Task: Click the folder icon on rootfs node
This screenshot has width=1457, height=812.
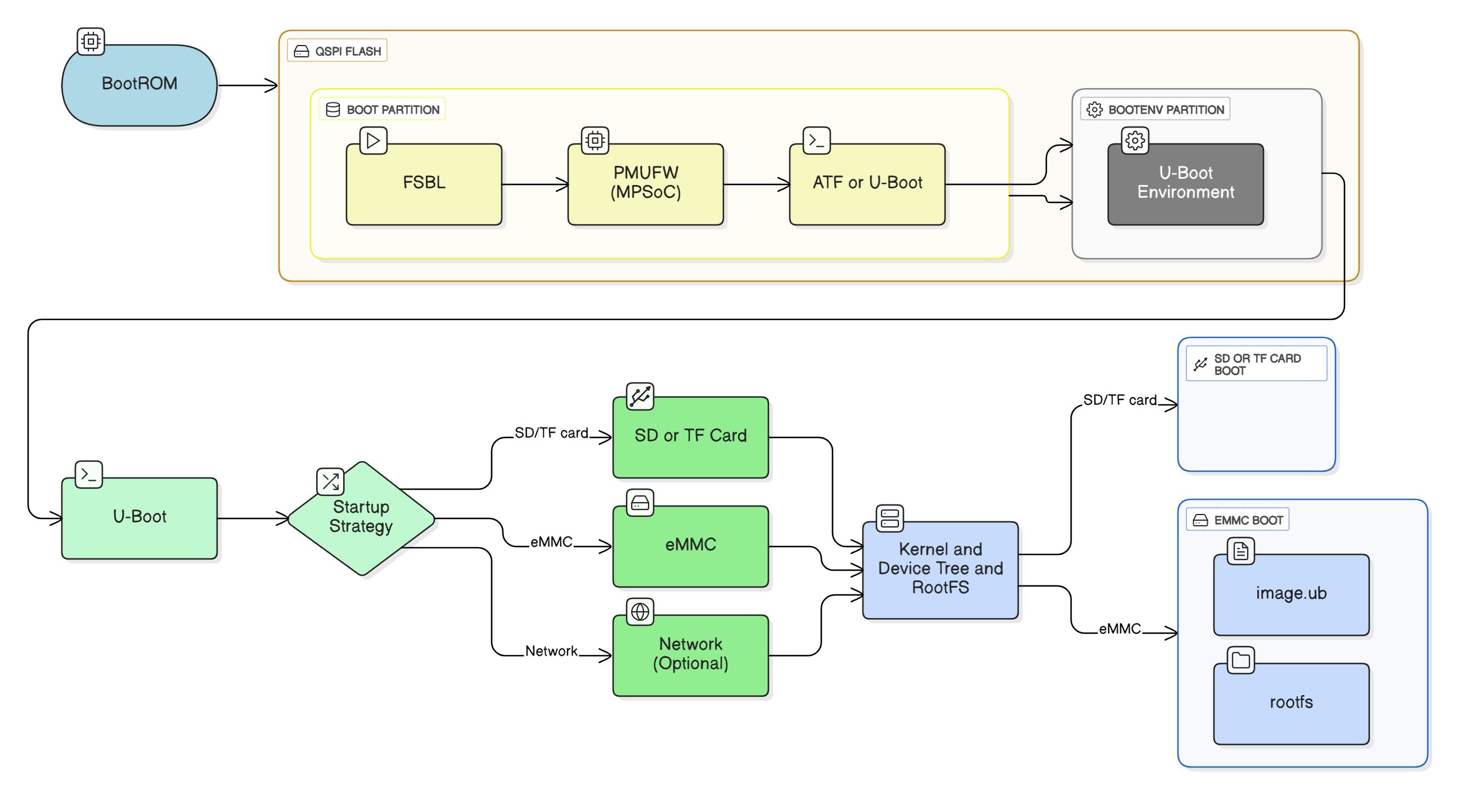Action: tap(1240, 660)
